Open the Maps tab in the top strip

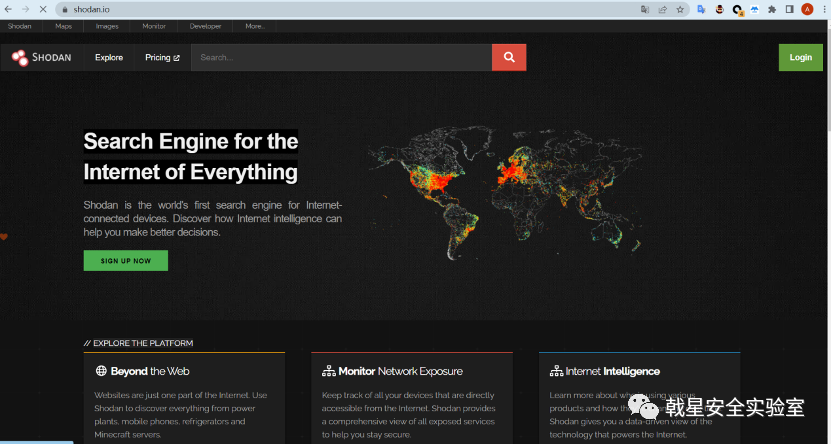(64, 26)
